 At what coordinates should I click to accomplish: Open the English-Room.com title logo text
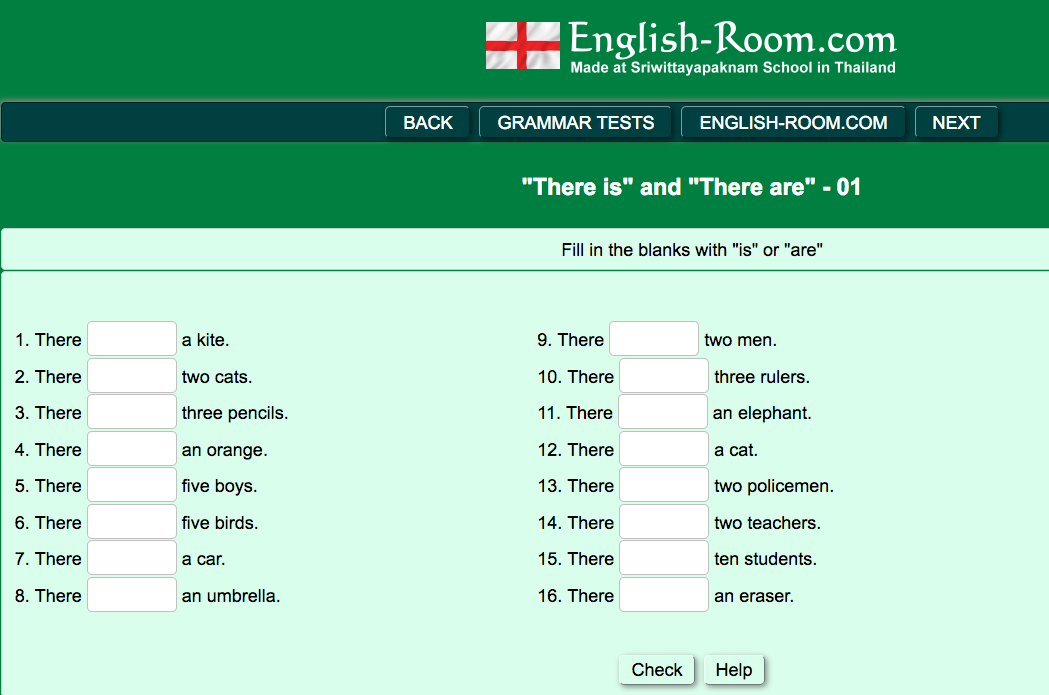(733, 39)
